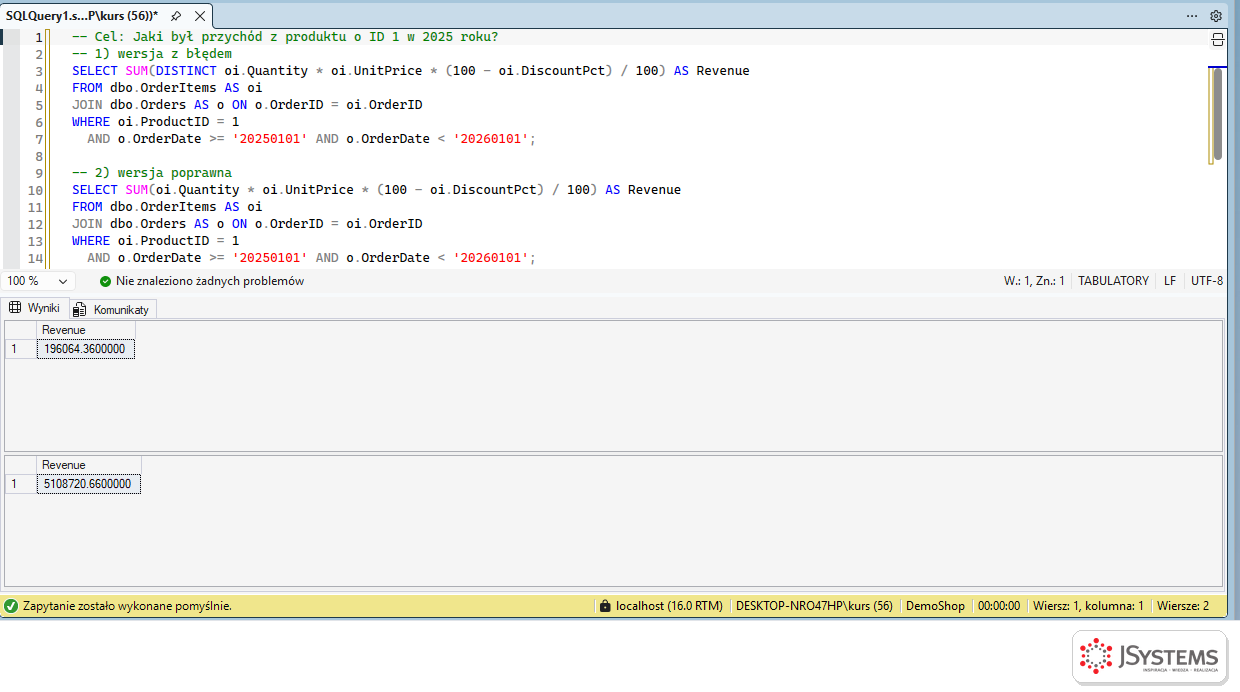The height and width of the screenshot is (692, 1240).
Task: Click the UTF-8 encoding indicator
Action: pos(1207,281)
